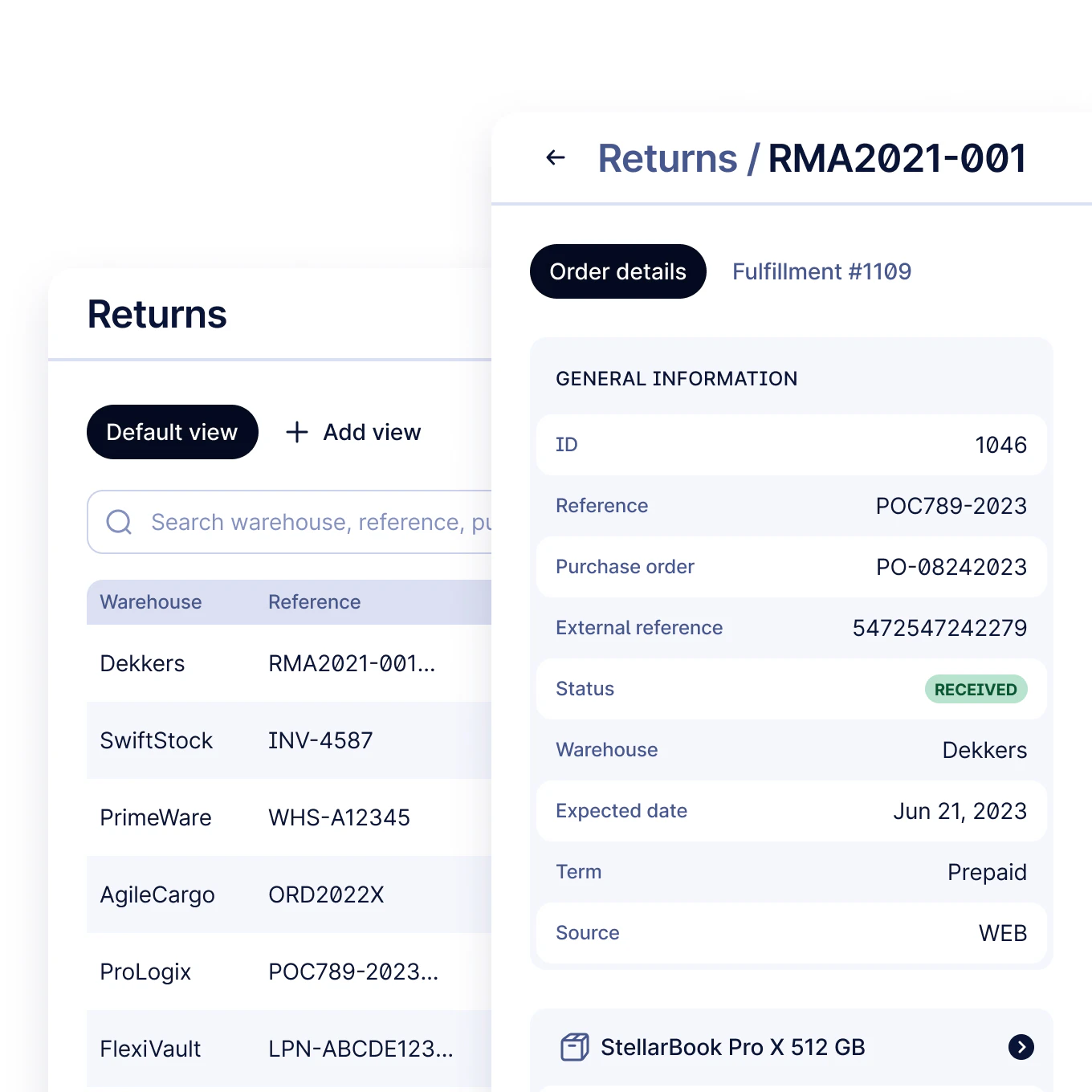Screen dimensions: 1092x1092
Task: Switch to the Fulfillment #1109 tab
Action: coord(821,271)
